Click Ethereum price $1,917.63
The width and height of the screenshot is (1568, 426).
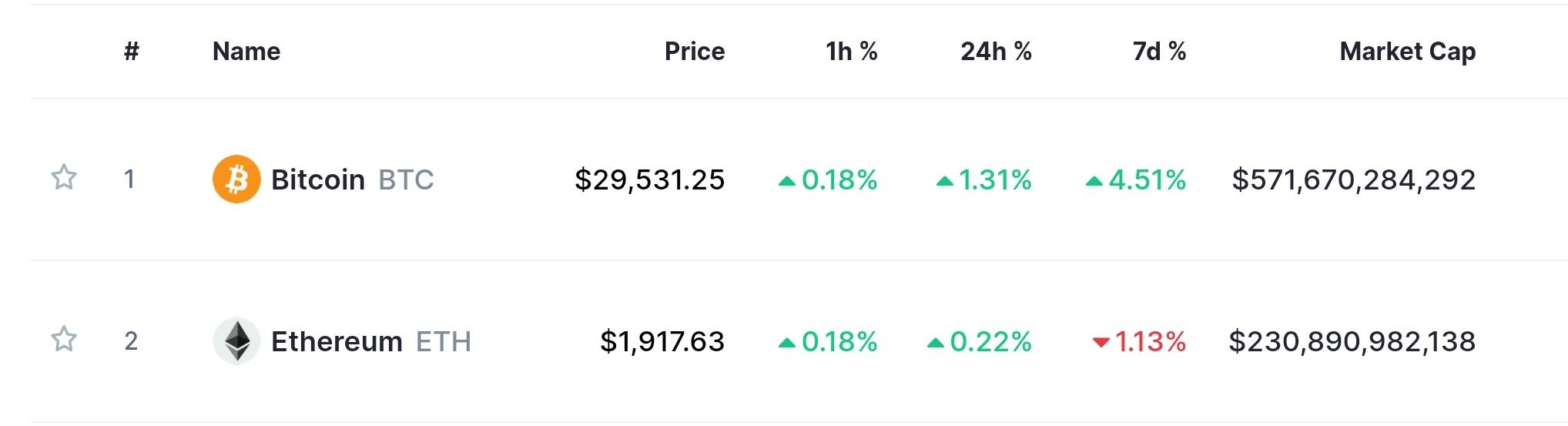(662, 341)
